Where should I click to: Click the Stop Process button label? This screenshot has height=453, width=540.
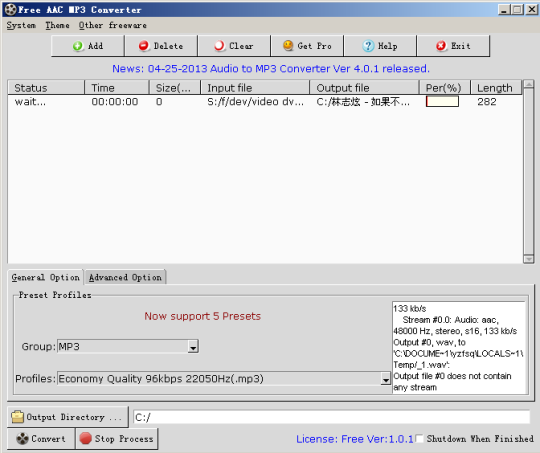(124, 439)
